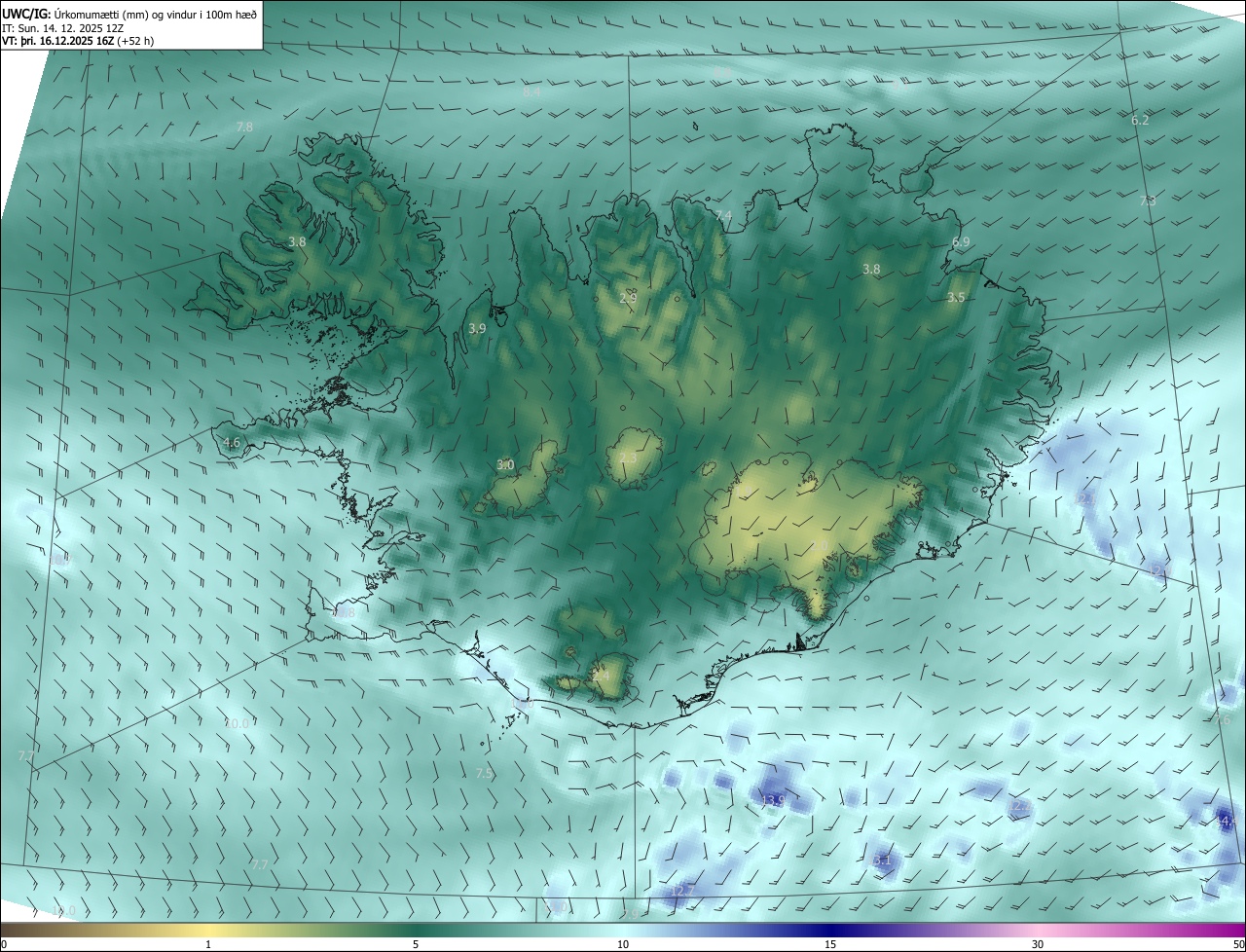
Task: Click the 6.9 value label on the map
Action: point(961,241)
